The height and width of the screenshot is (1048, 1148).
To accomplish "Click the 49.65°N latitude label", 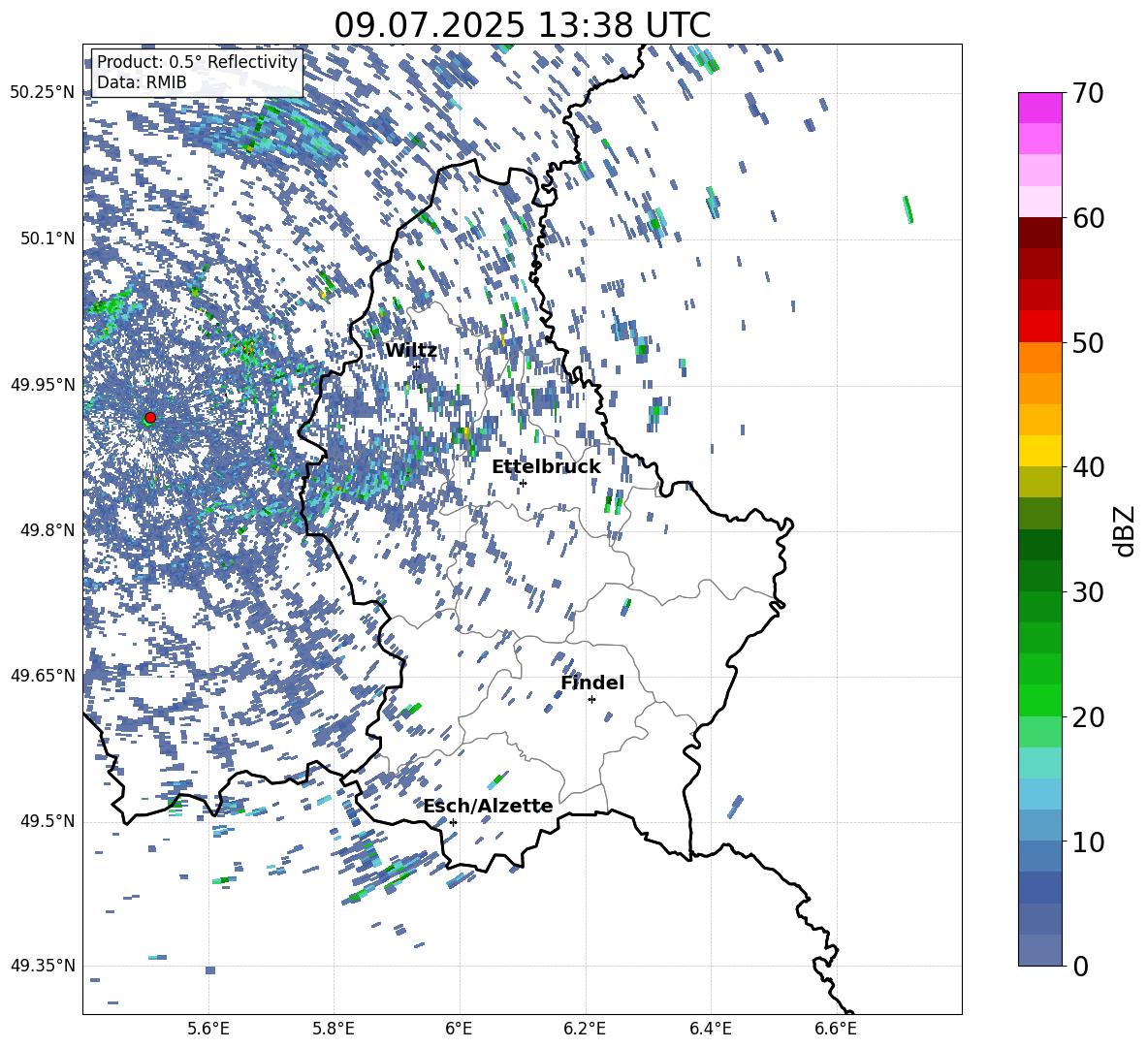I will [x=42, y=675].
